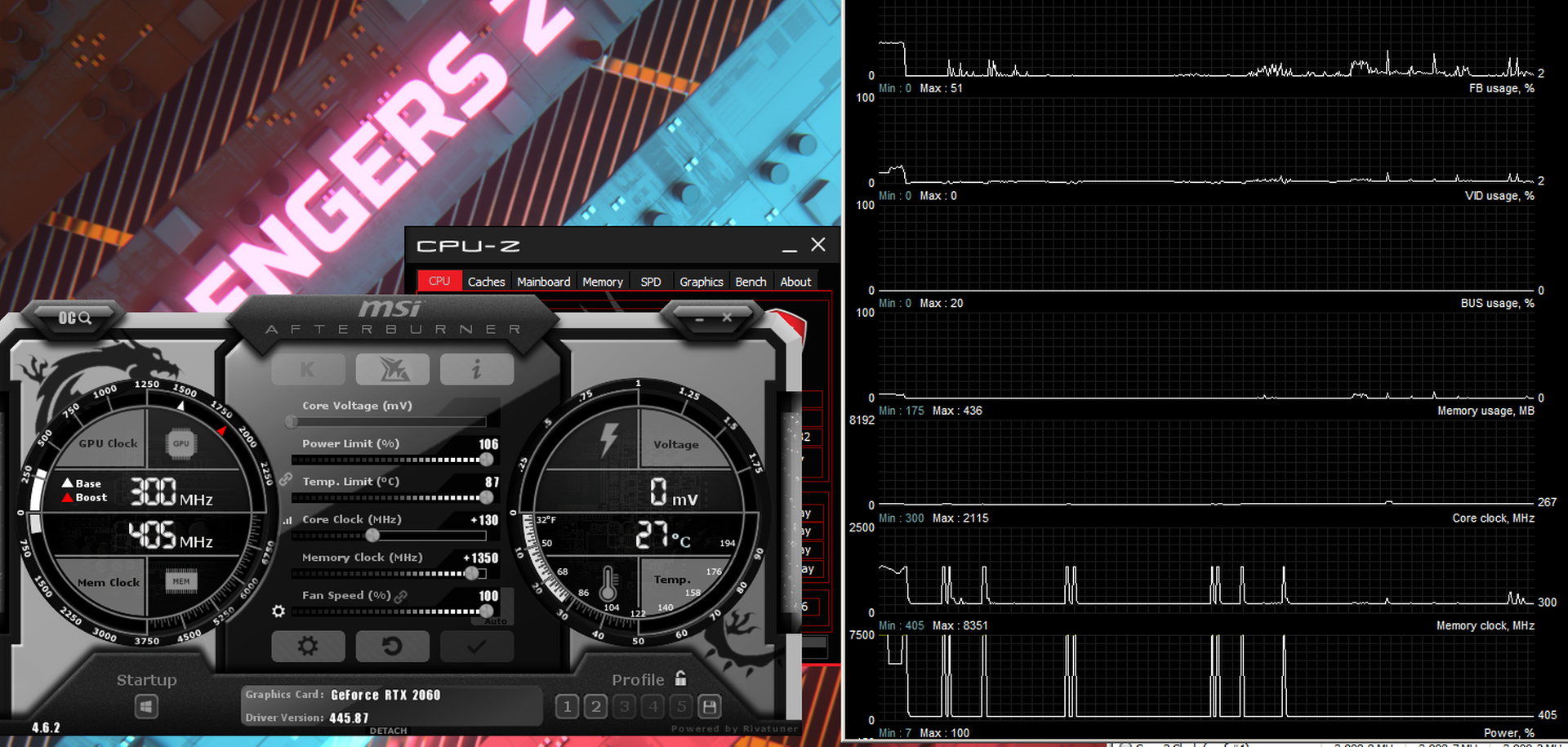Toggle the Profile lock padlock icon

click(680, 678)
